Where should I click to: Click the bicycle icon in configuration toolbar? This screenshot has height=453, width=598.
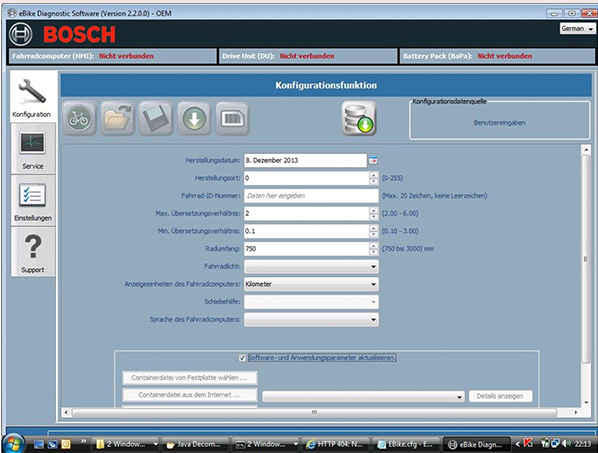[79, 119]
